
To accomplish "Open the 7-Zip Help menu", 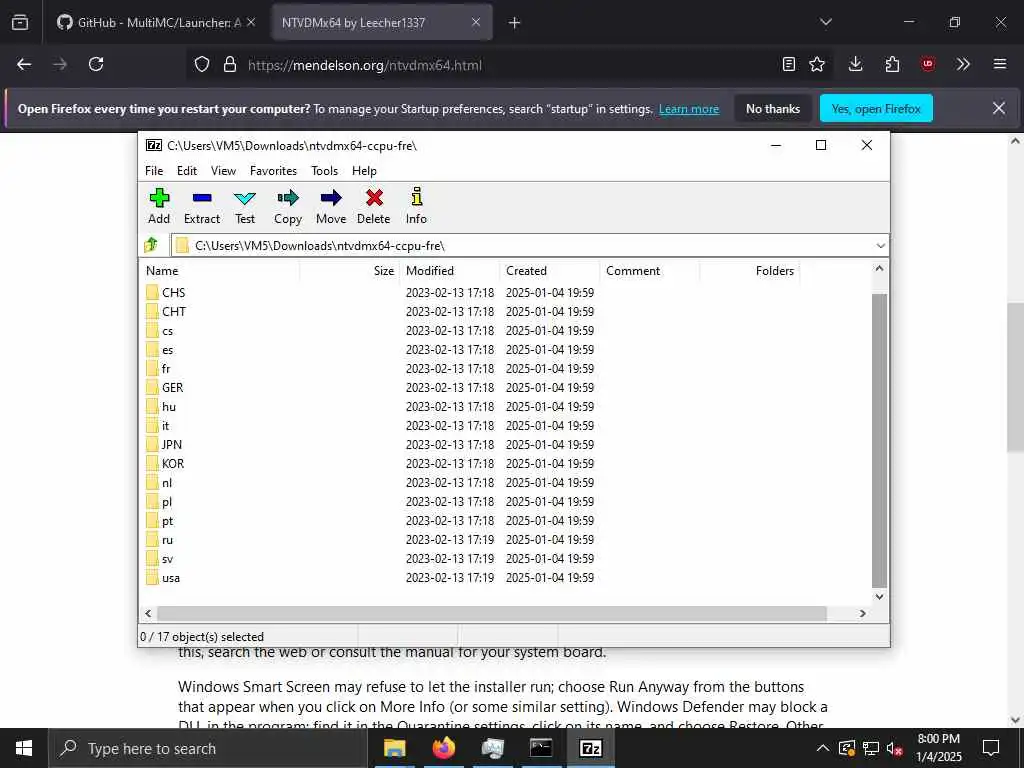I will [x=364, y=170].
